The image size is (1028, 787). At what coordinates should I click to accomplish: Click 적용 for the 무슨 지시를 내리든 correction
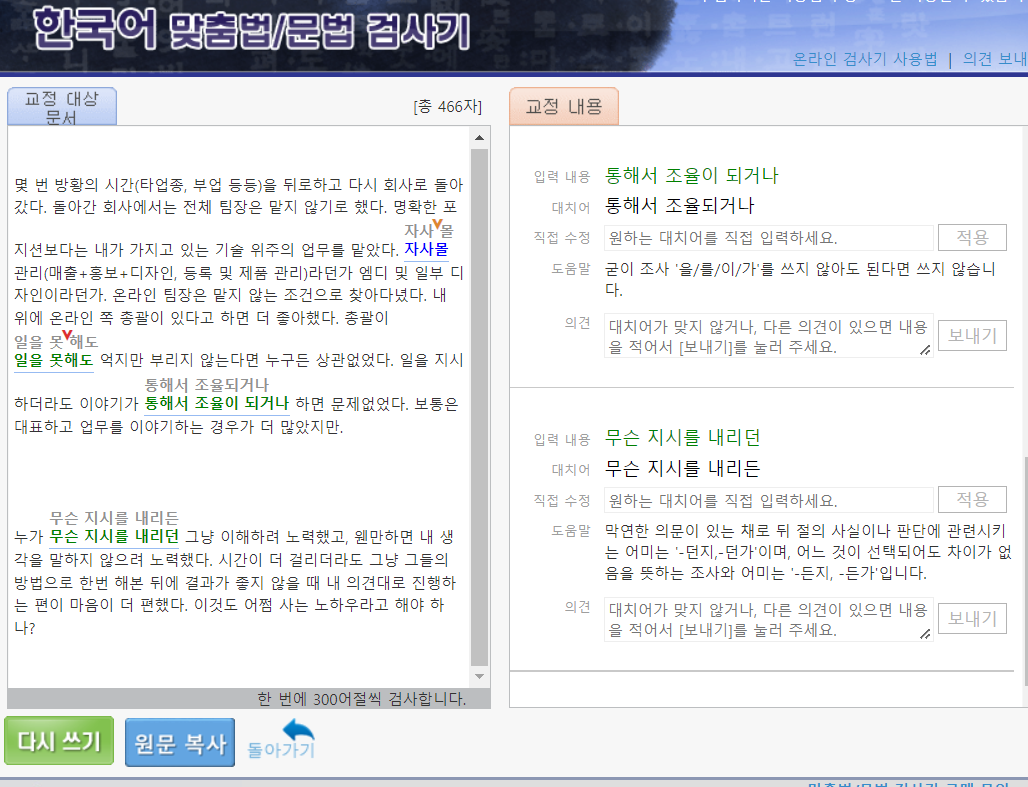click(x=972, y=500)
